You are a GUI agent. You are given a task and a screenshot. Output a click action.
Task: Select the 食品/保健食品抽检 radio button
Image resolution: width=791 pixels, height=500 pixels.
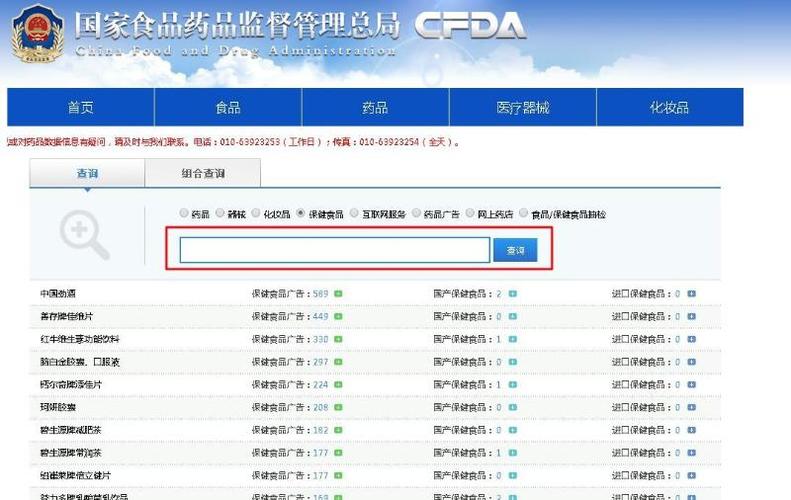coord(524,213)
